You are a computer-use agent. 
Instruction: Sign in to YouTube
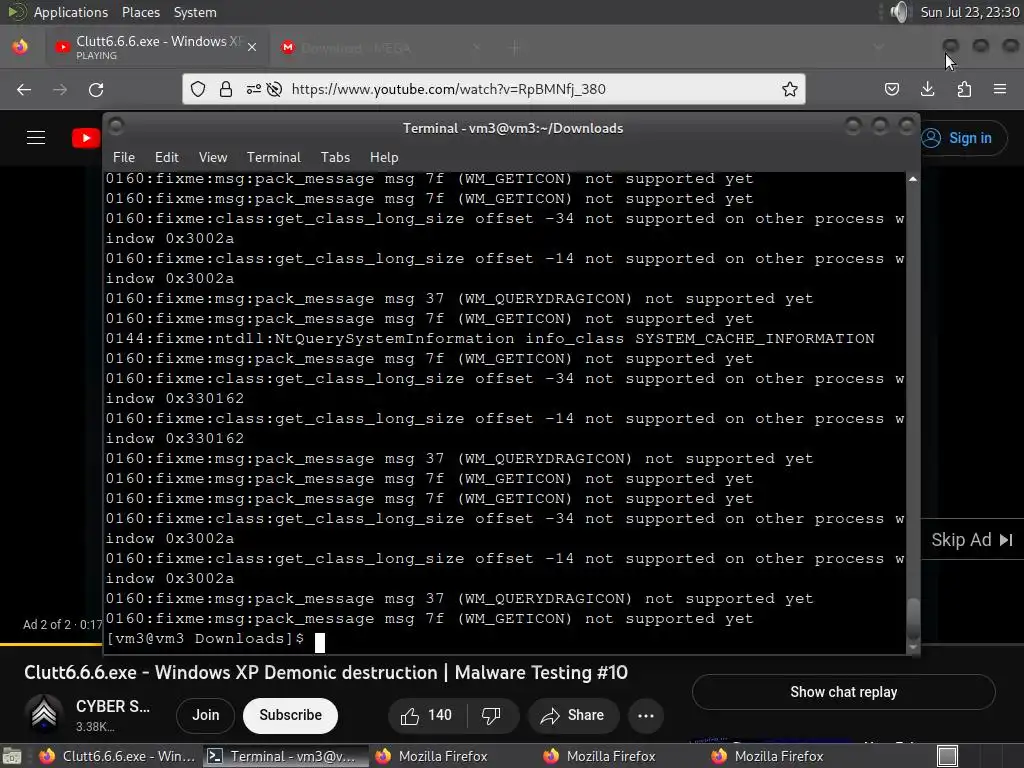(x=963, y=138)
